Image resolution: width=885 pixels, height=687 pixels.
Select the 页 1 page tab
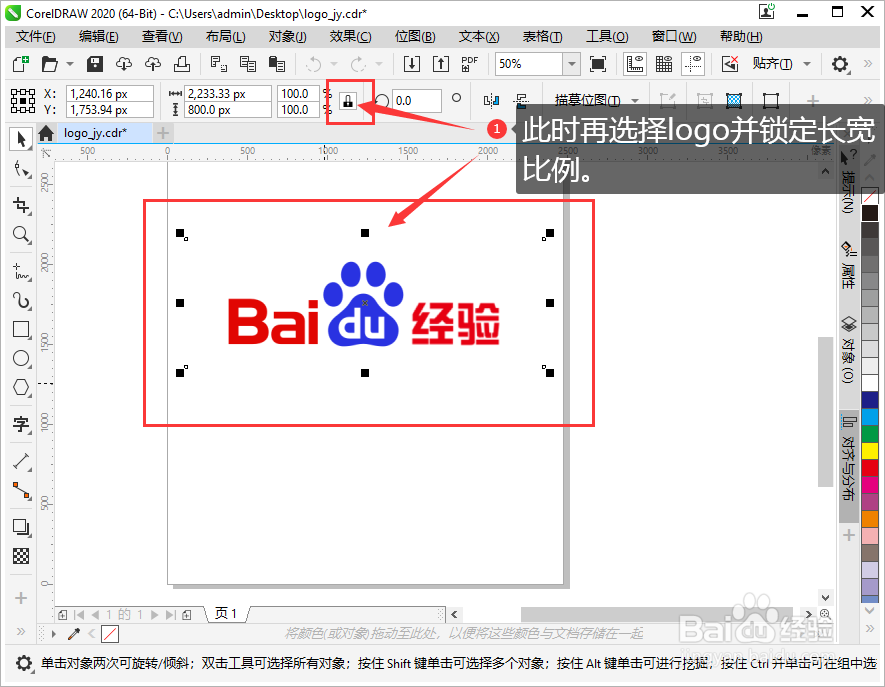[x=226, y=614]
